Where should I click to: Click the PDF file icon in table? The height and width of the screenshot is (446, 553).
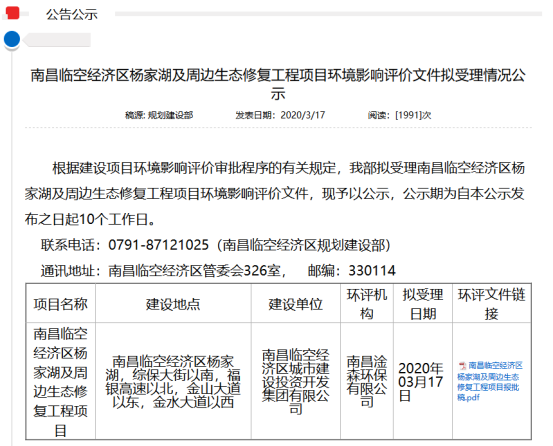click(x=462, y=366)
